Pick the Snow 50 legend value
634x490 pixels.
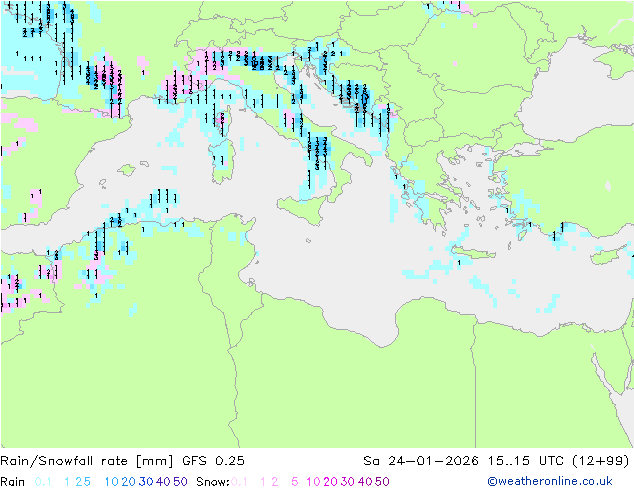(382, 482)
